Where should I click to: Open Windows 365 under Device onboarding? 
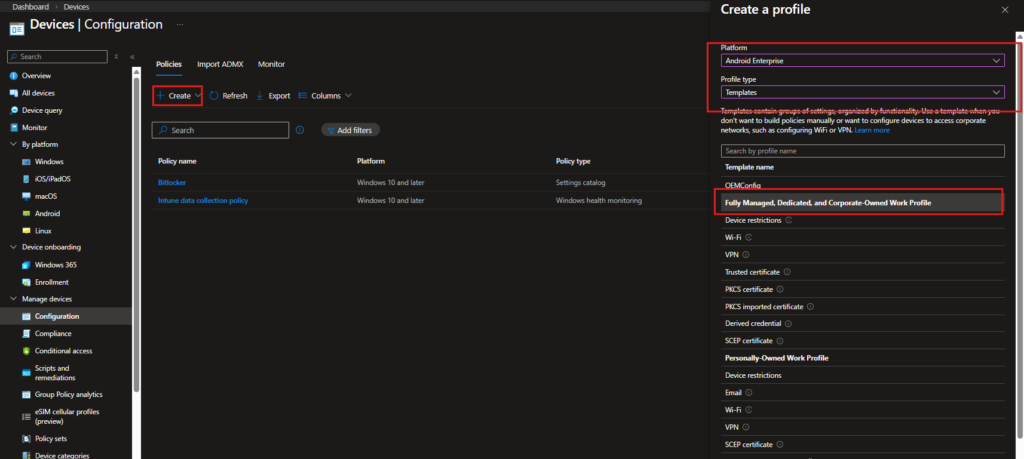click(x=55, y=265)
